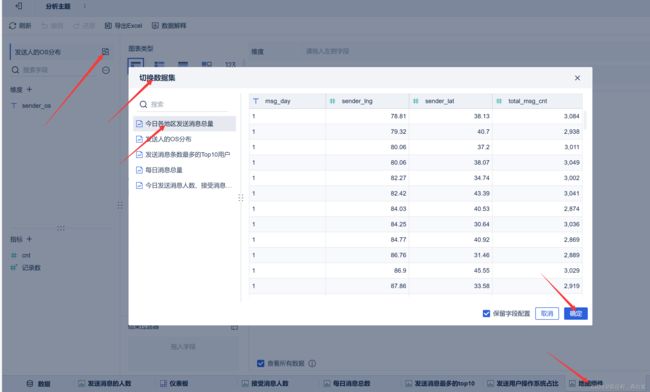Click the magnifier icon in dialog search

tap(143, 104)
